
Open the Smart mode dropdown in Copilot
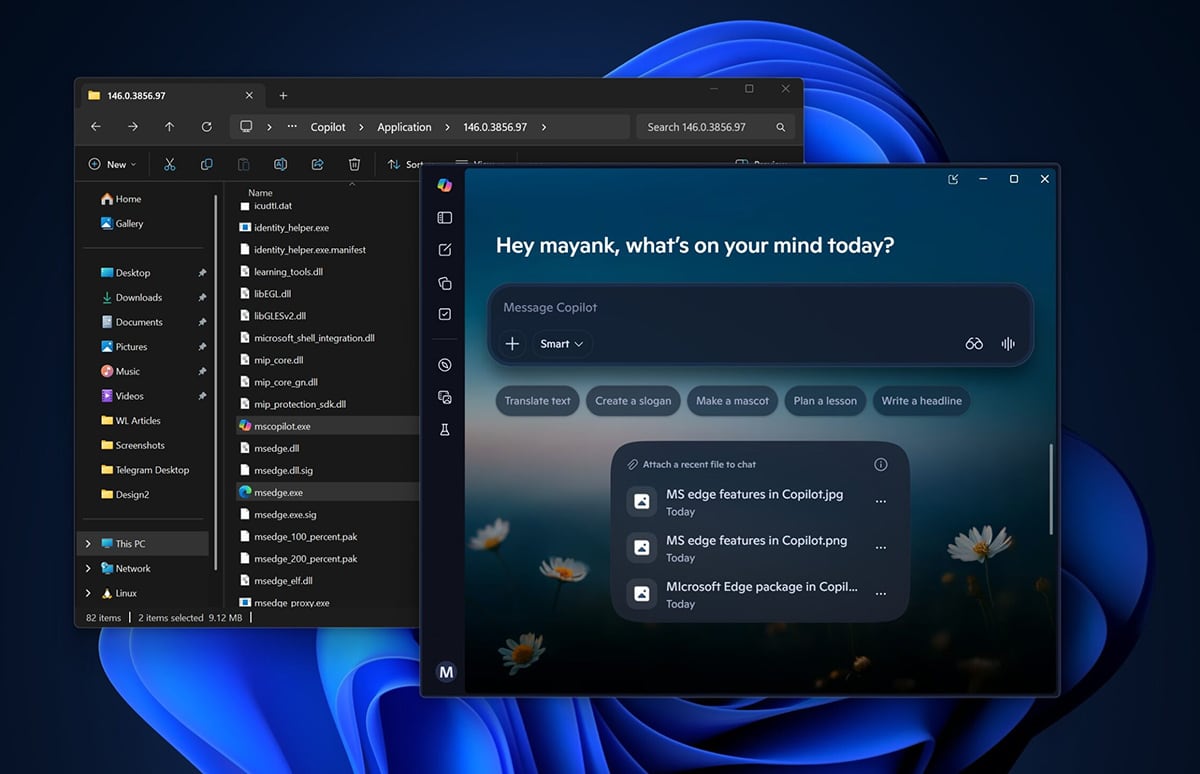pyautogui.click(x=561, y=343)
